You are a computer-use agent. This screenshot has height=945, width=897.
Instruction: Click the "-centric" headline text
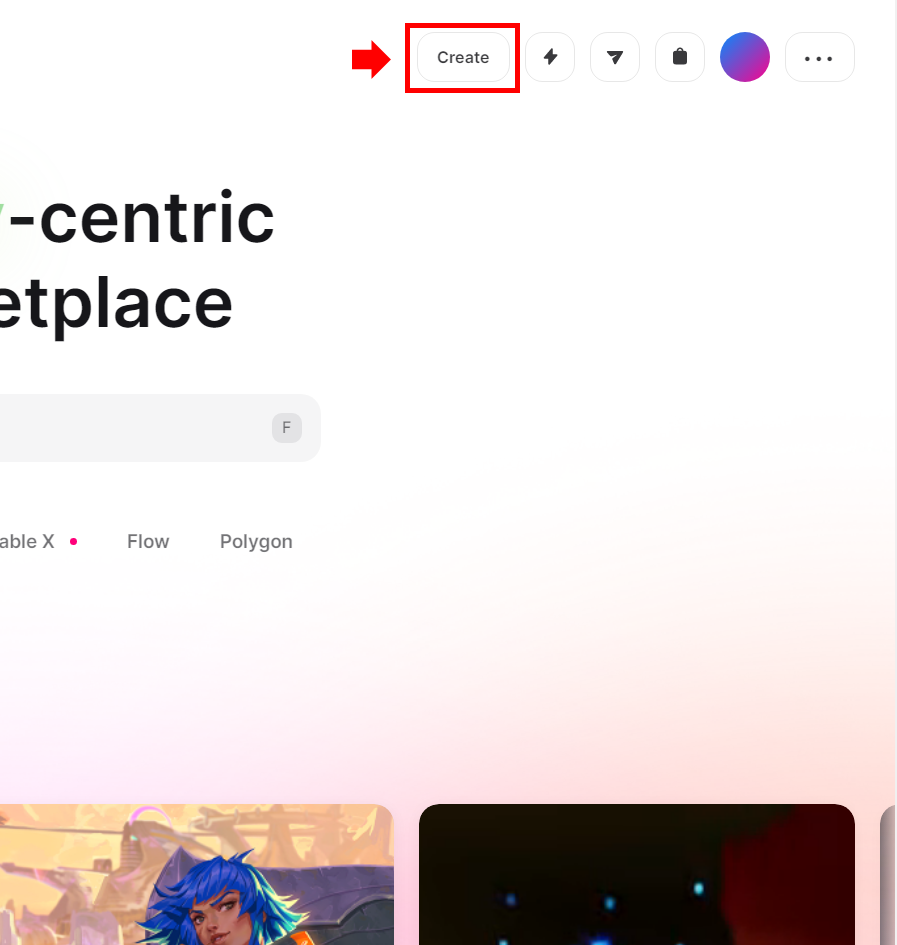coord(142,217)
